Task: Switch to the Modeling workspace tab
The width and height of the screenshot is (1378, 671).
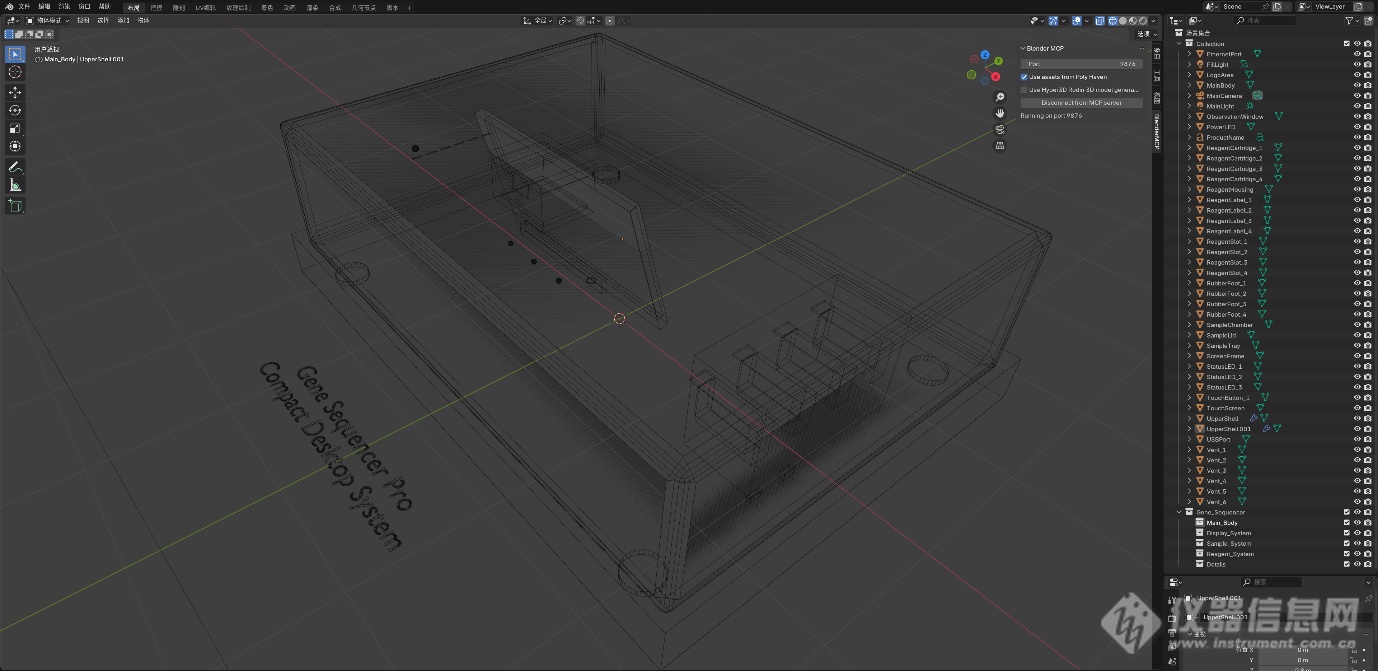Action: 156,6
